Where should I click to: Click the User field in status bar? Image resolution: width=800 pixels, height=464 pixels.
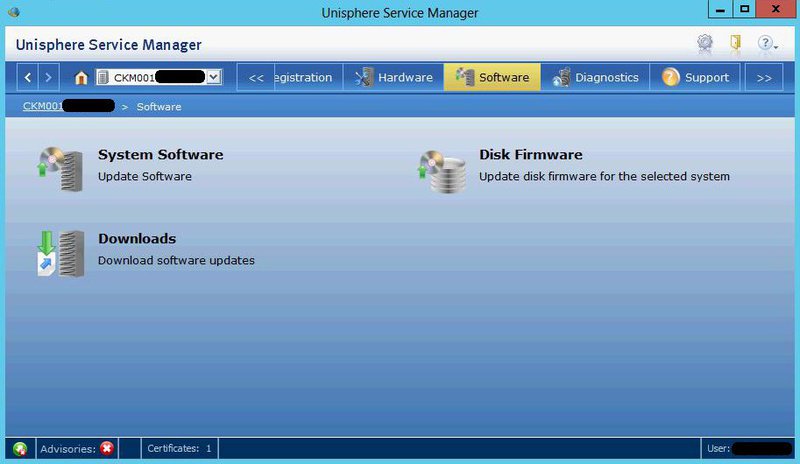point(749,449)
